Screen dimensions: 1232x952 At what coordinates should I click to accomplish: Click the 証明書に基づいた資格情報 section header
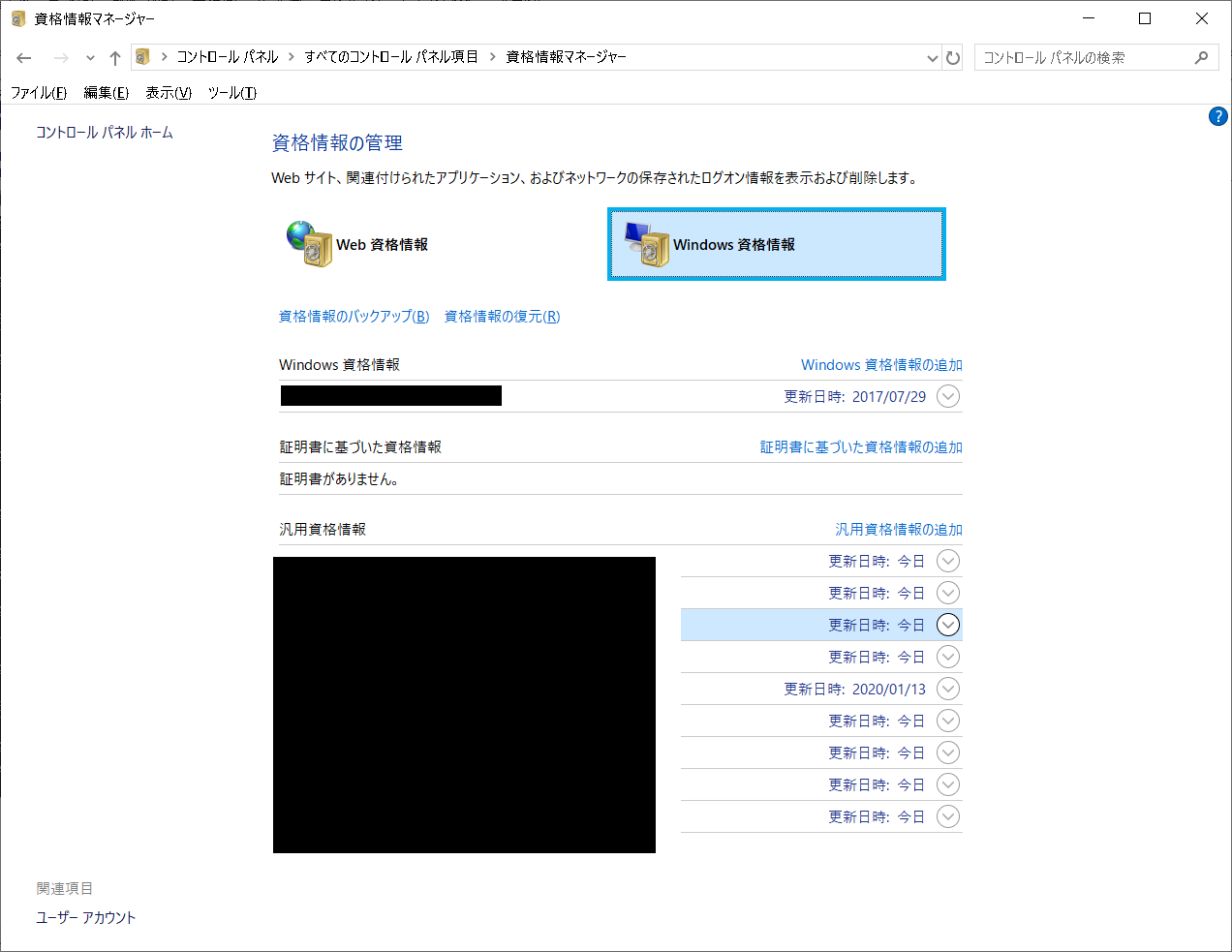pyautogui.click(x=360, y=447)
